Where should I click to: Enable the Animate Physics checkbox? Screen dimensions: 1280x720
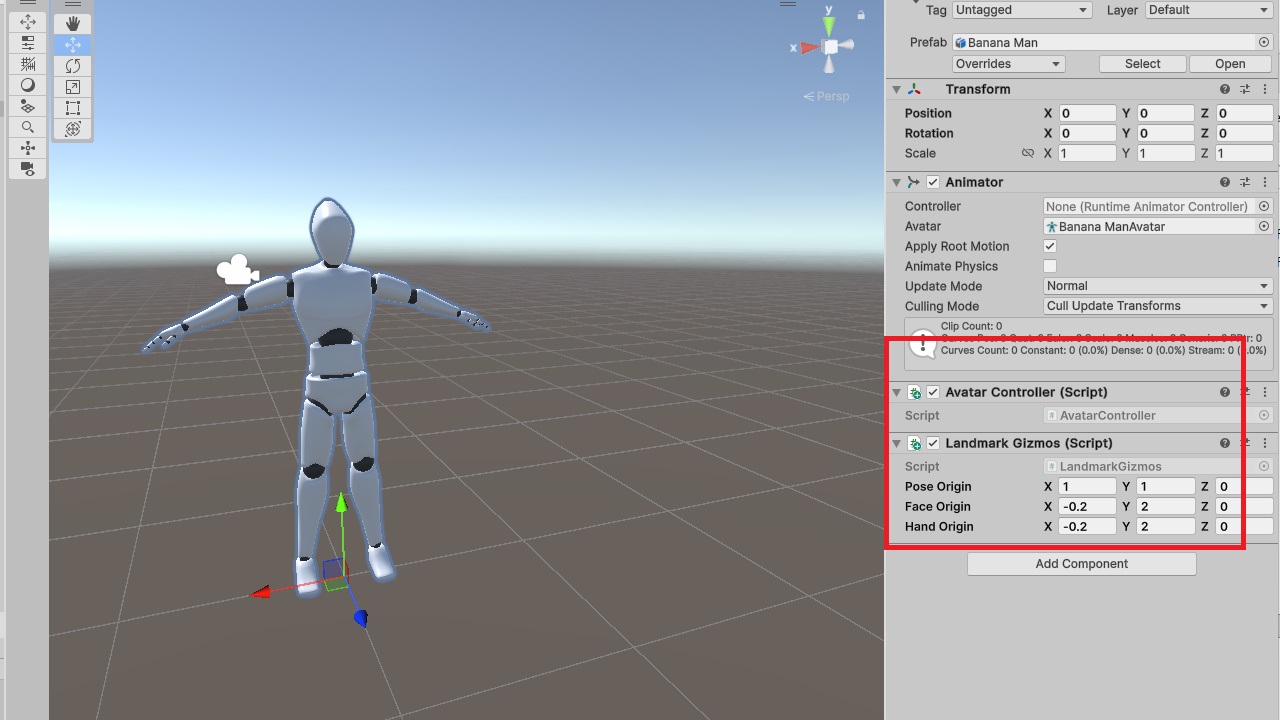coord(1050,266)
